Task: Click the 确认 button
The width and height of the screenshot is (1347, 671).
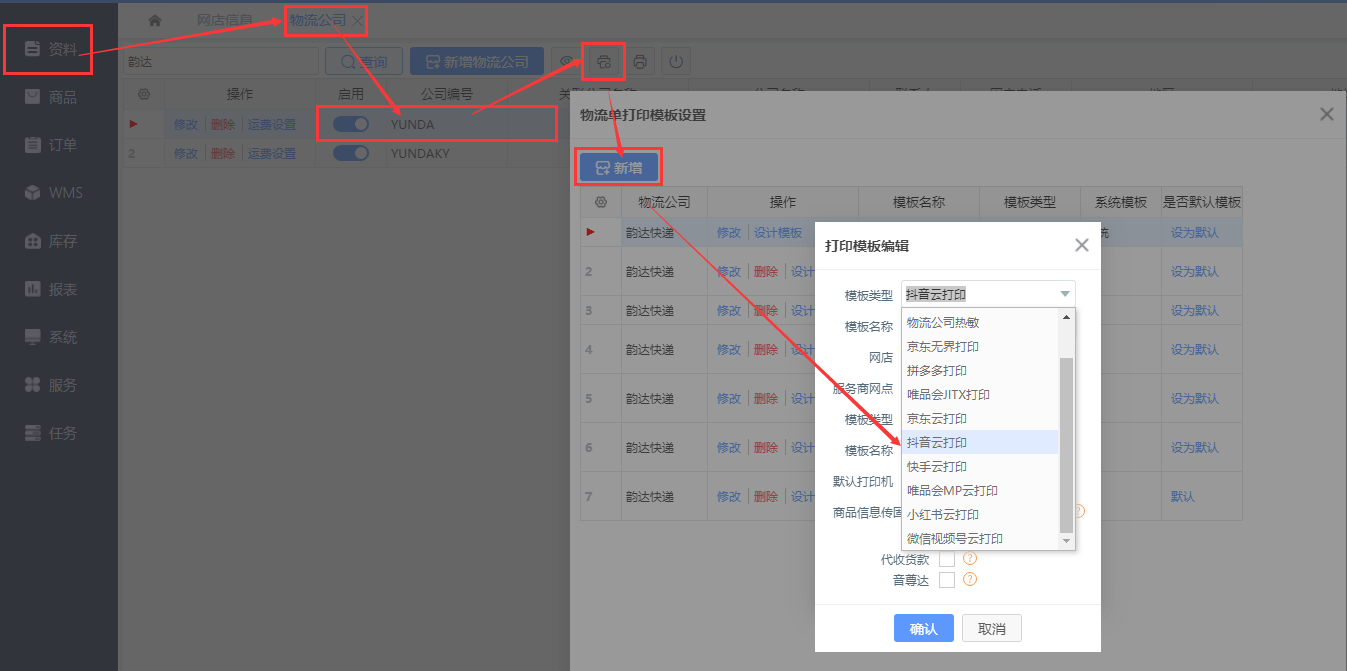Action: coord(924,628)
